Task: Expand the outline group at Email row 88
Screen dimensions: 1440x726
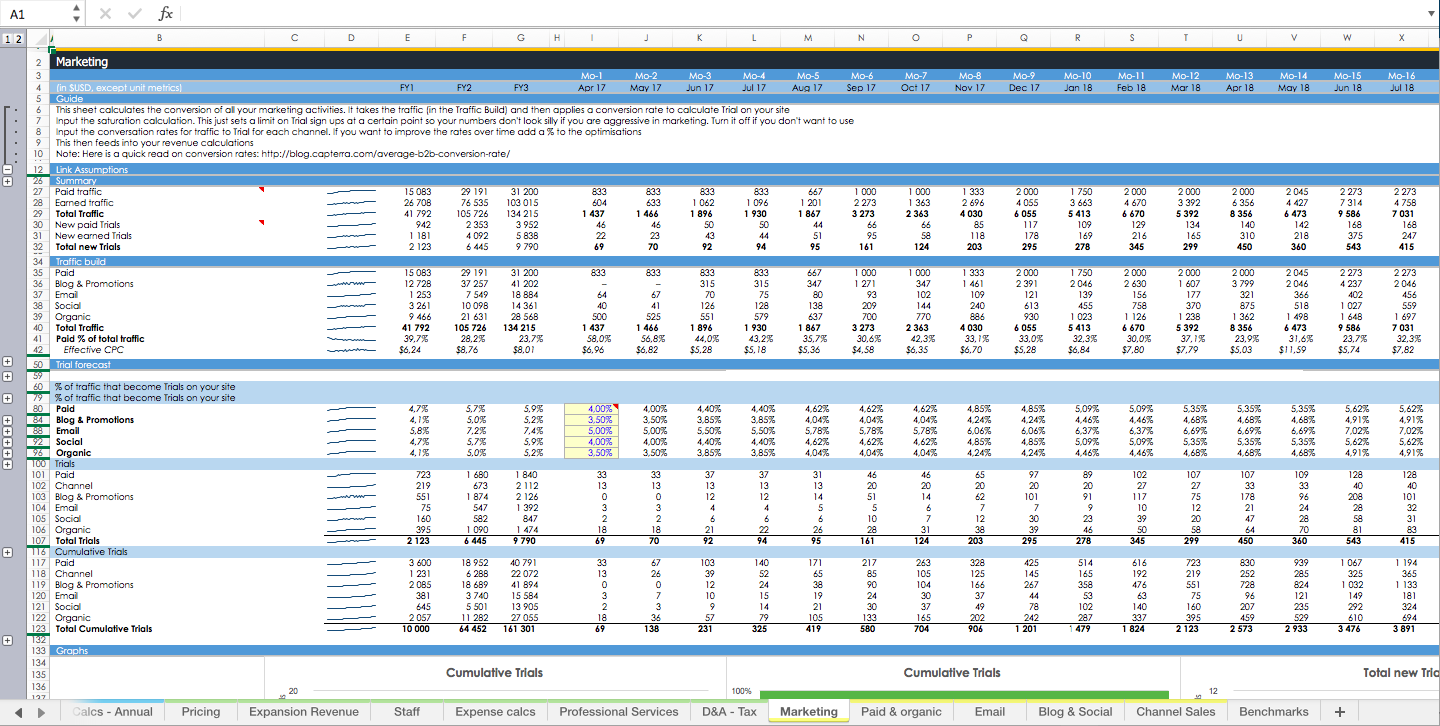Action: [x=7, y=431]
